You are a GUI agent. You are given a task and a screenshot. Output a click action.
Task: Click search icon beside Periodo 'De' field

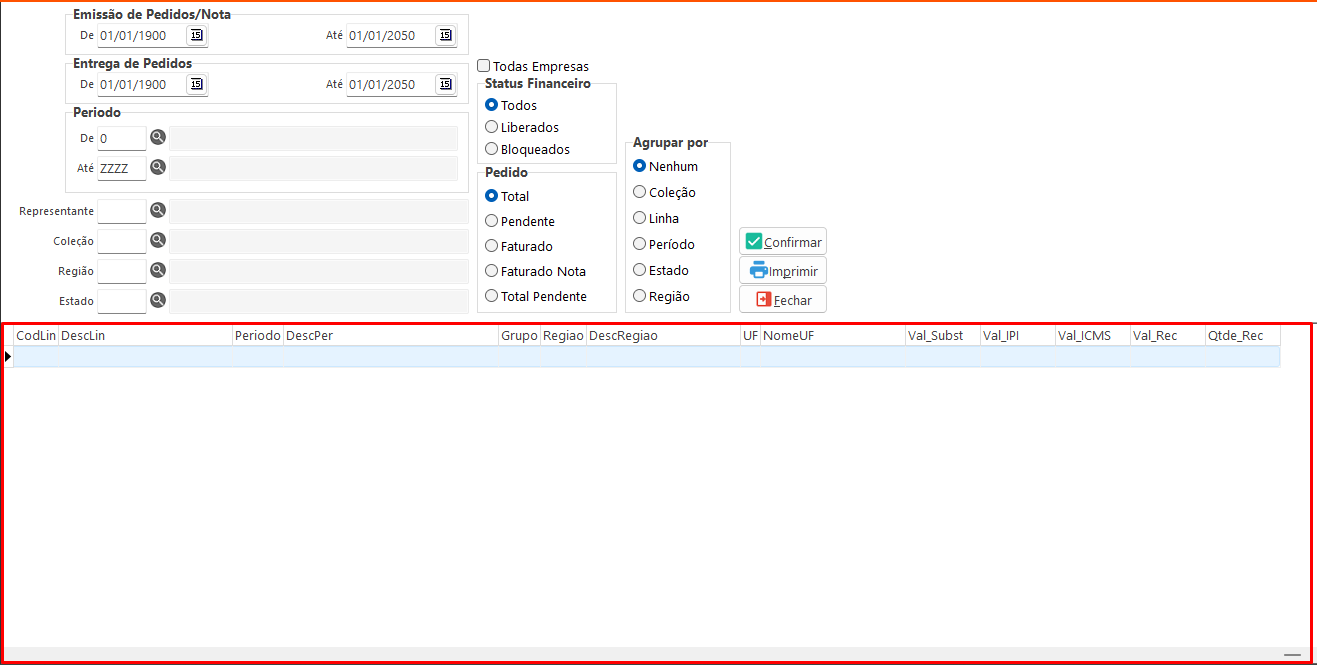[158, 138]
